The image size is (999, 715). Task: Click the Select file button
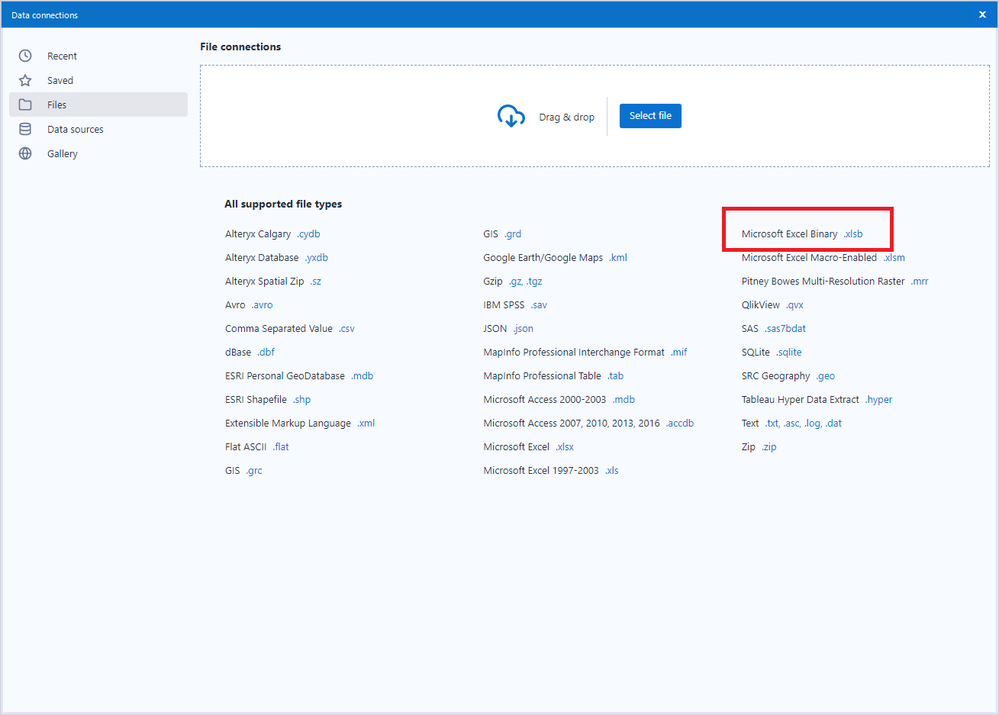(x=650, y=116)
